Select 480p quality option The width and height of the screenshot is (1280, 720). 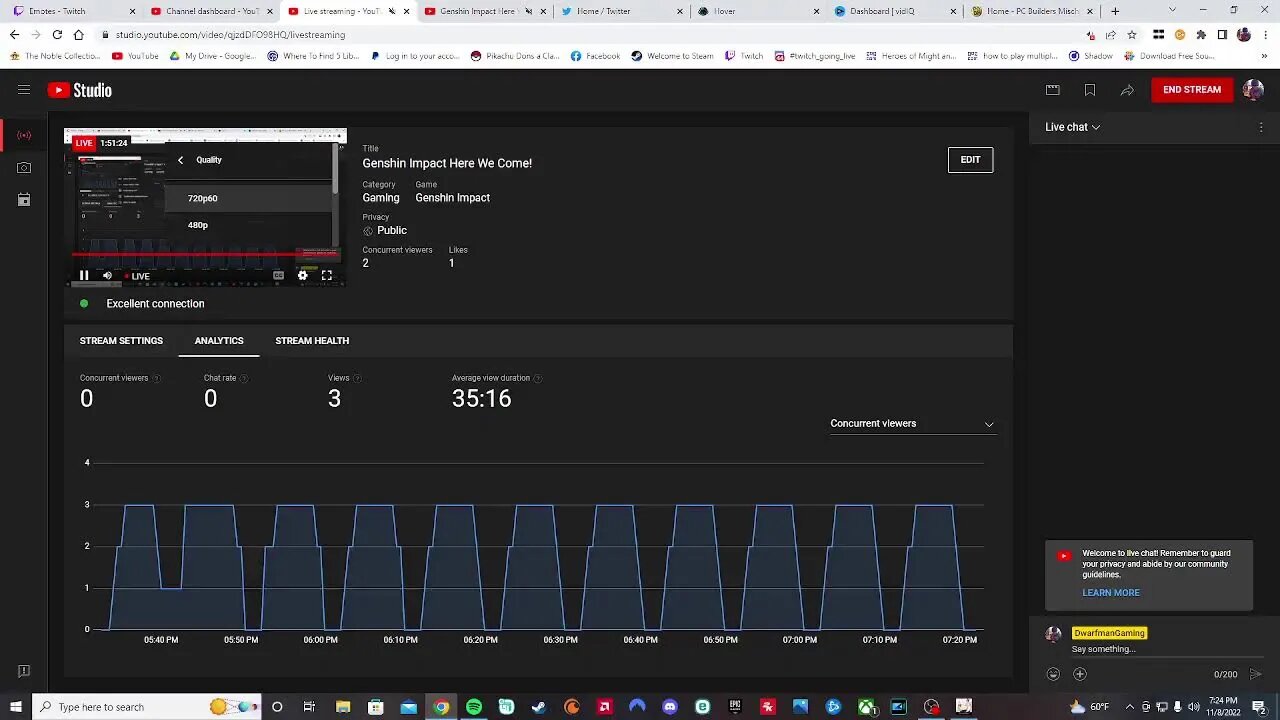(x=249, y=225)
